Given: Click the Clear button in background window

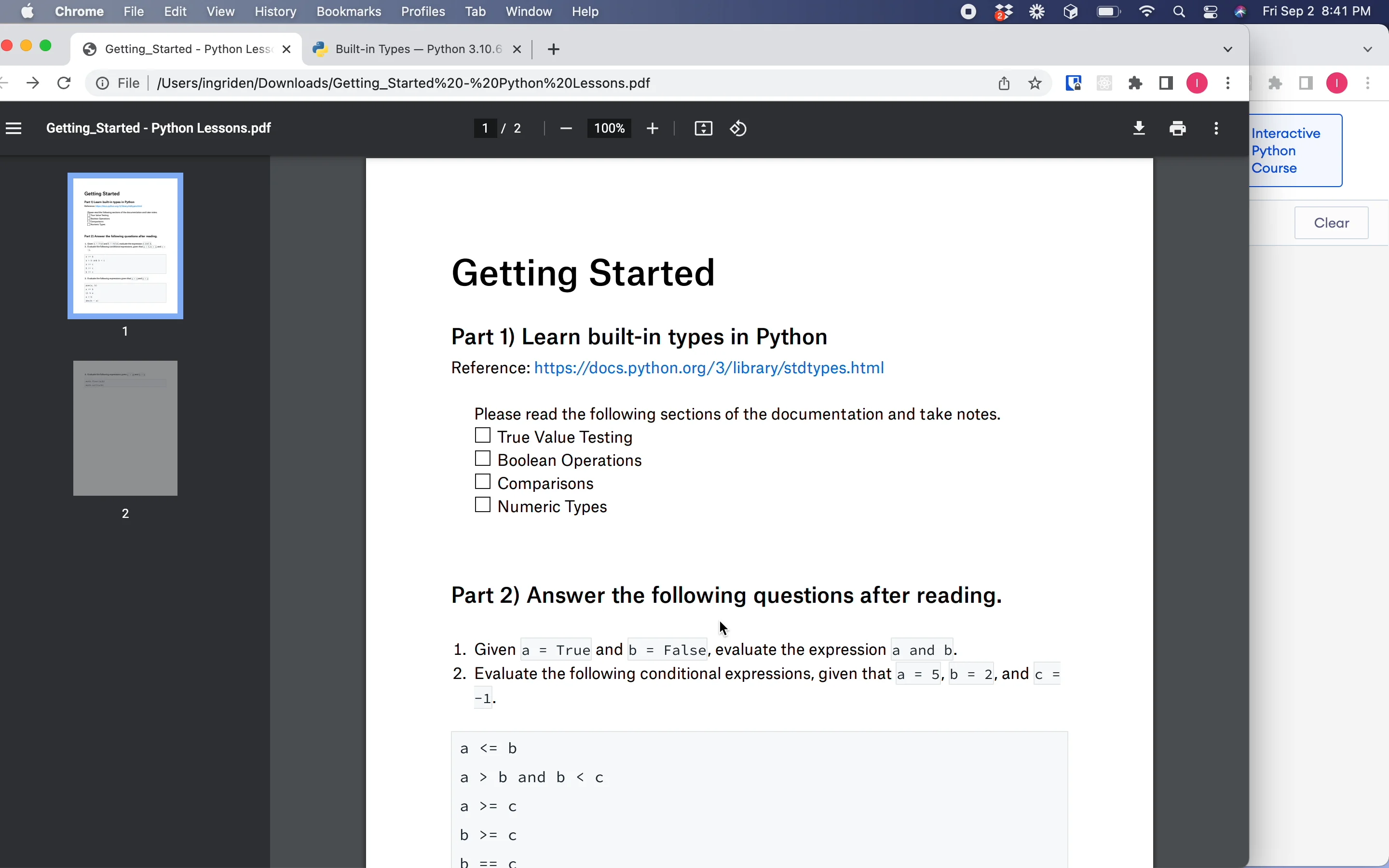Looking at the screenshot, I should click(1332, 223).
